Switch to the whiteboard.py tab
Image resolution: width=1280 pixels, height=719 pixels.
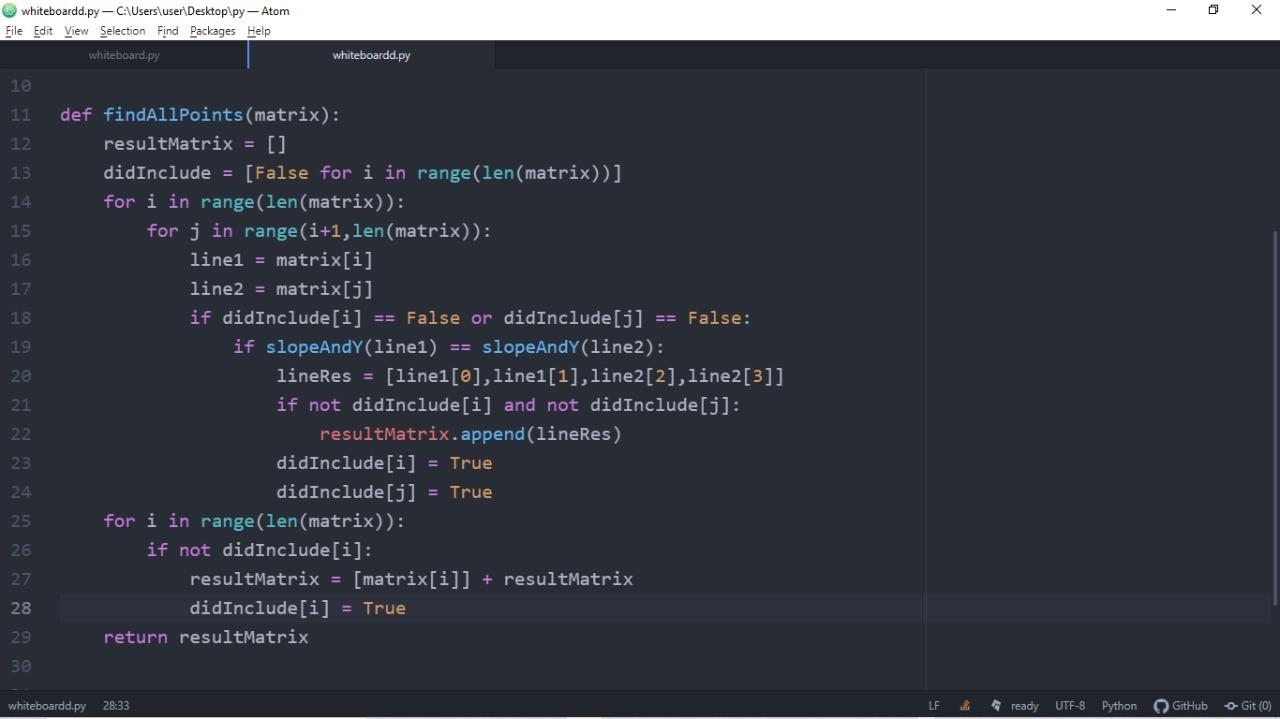point(123,55)
